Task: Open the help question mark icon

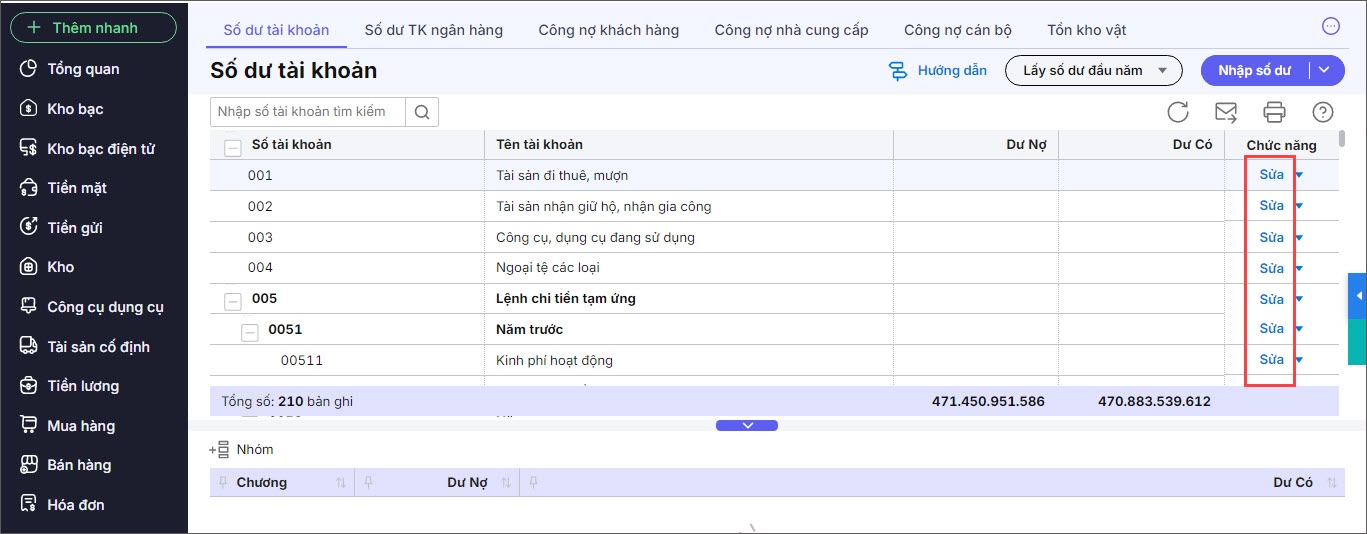Action: point(1323,112)
